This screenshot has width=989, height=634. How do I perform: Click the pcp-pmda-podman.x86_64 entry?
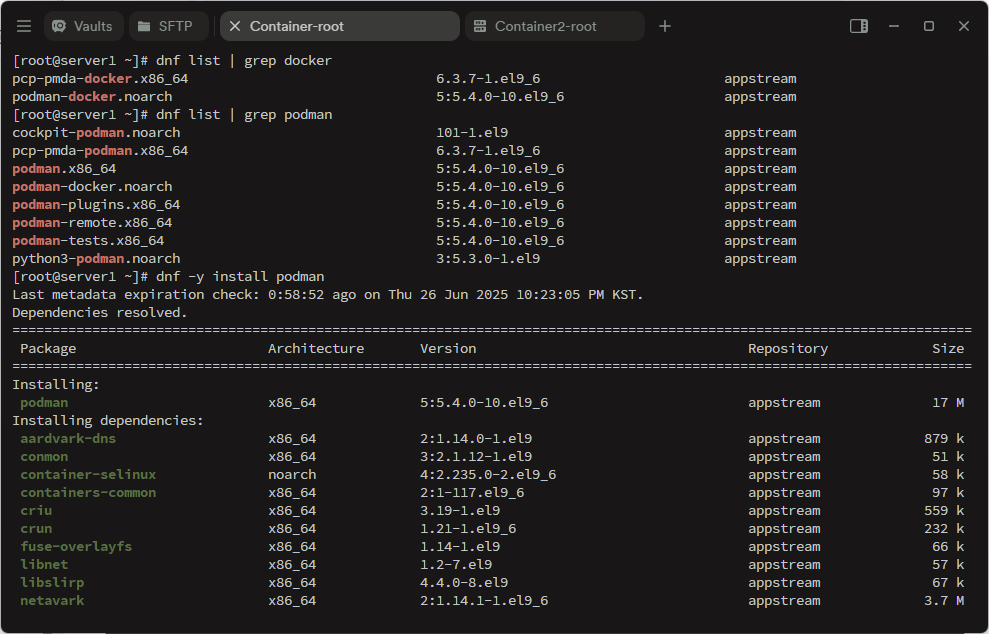point(100,150)
